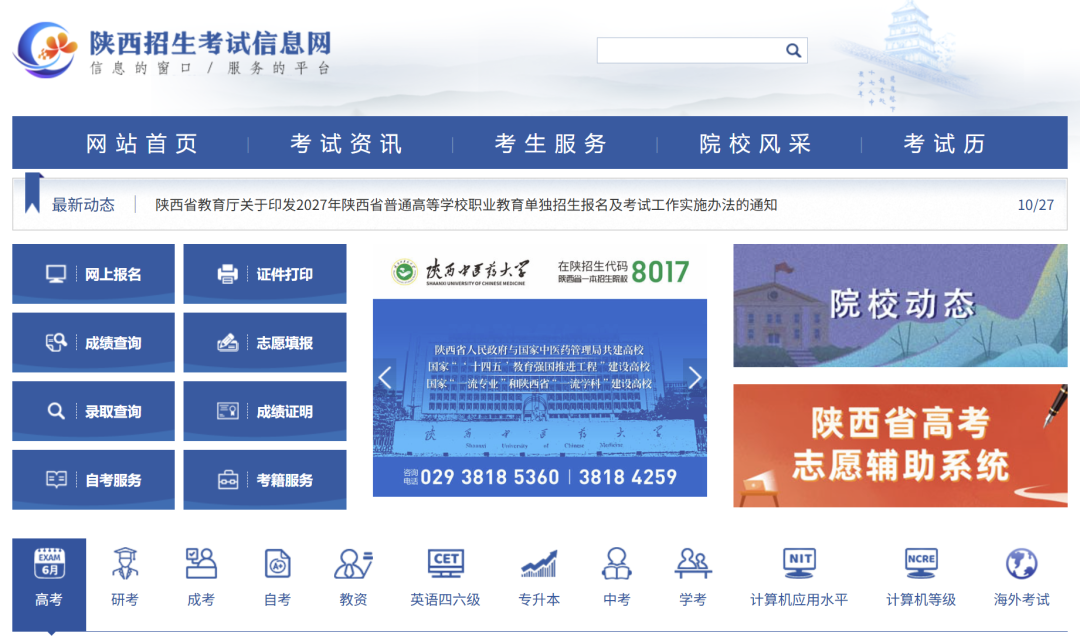The height and width of the screenshot is (644, 1080).
Task: Click the 网上报名 button
Action: (x=93, y=273)
